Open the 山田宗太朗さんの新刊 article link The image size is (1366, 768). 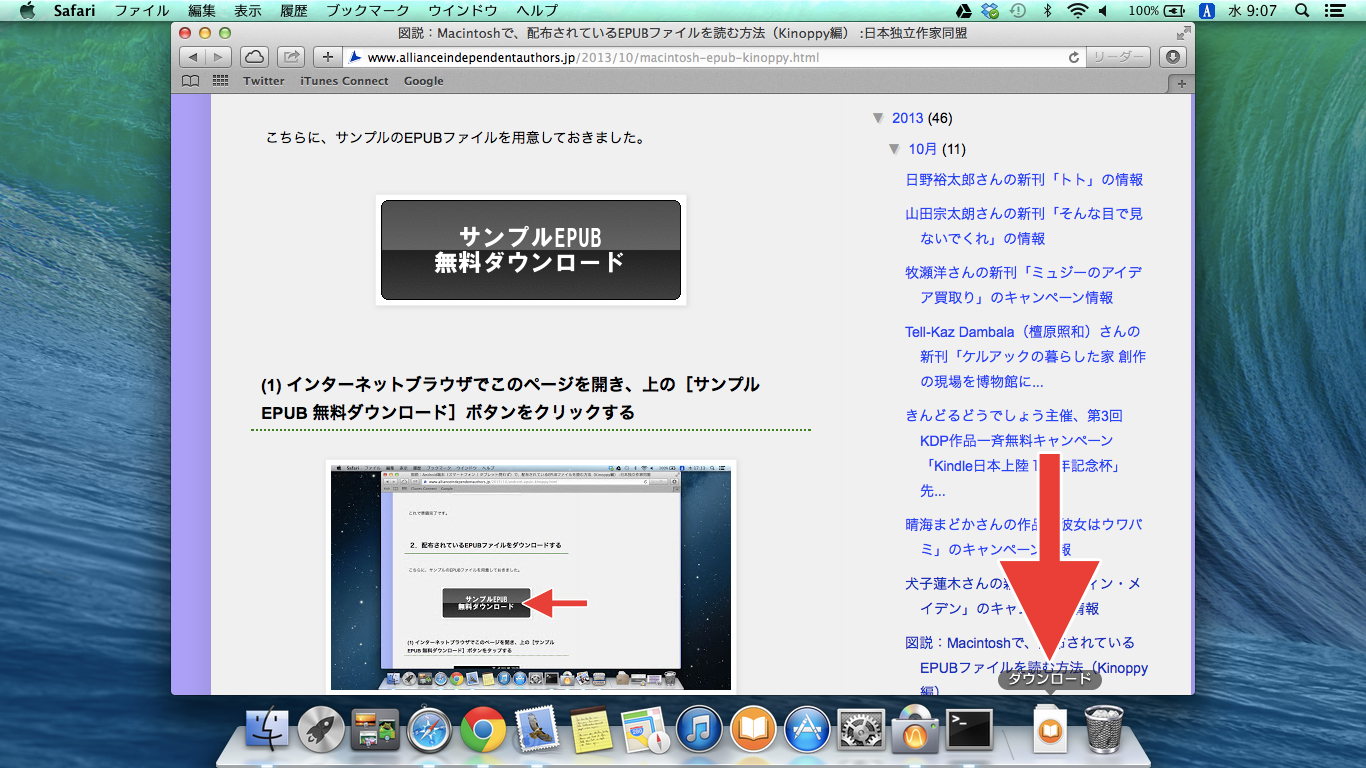tap(1023, 226)
